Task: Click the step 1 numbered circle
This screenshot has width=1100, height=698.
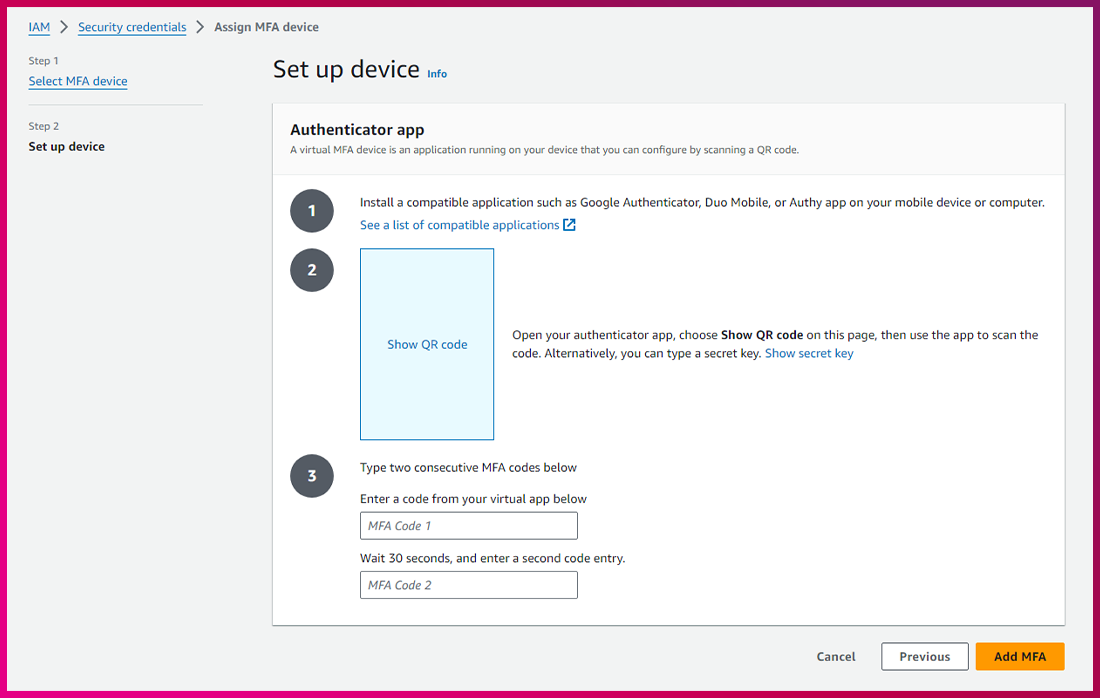Action: pos(311,211)
